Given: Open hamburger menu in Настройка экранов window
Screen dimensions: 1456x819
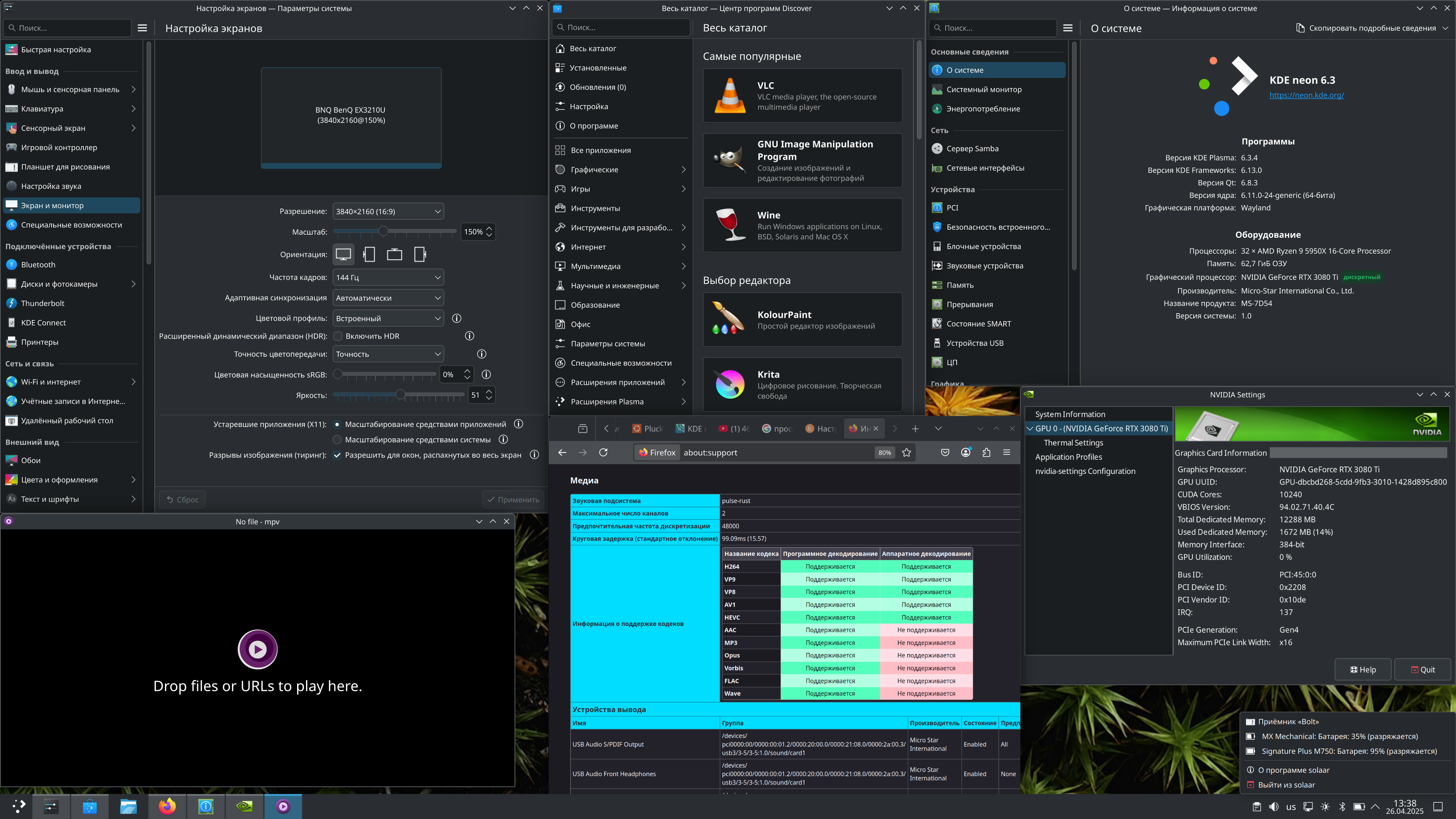Looking at the screenshot, I should tap(143, 28).
